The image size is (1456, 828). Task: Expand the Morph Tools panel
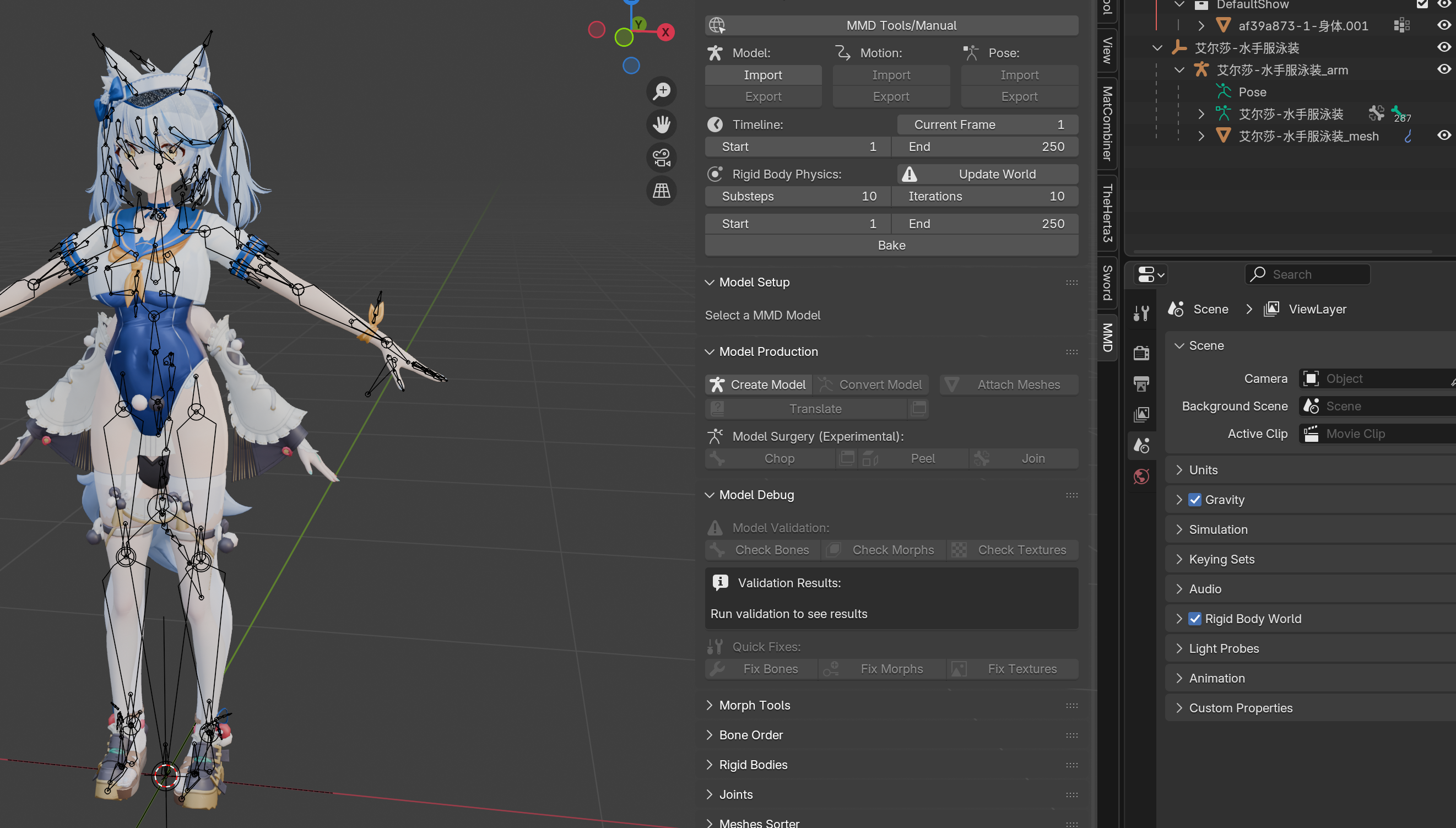754,705
